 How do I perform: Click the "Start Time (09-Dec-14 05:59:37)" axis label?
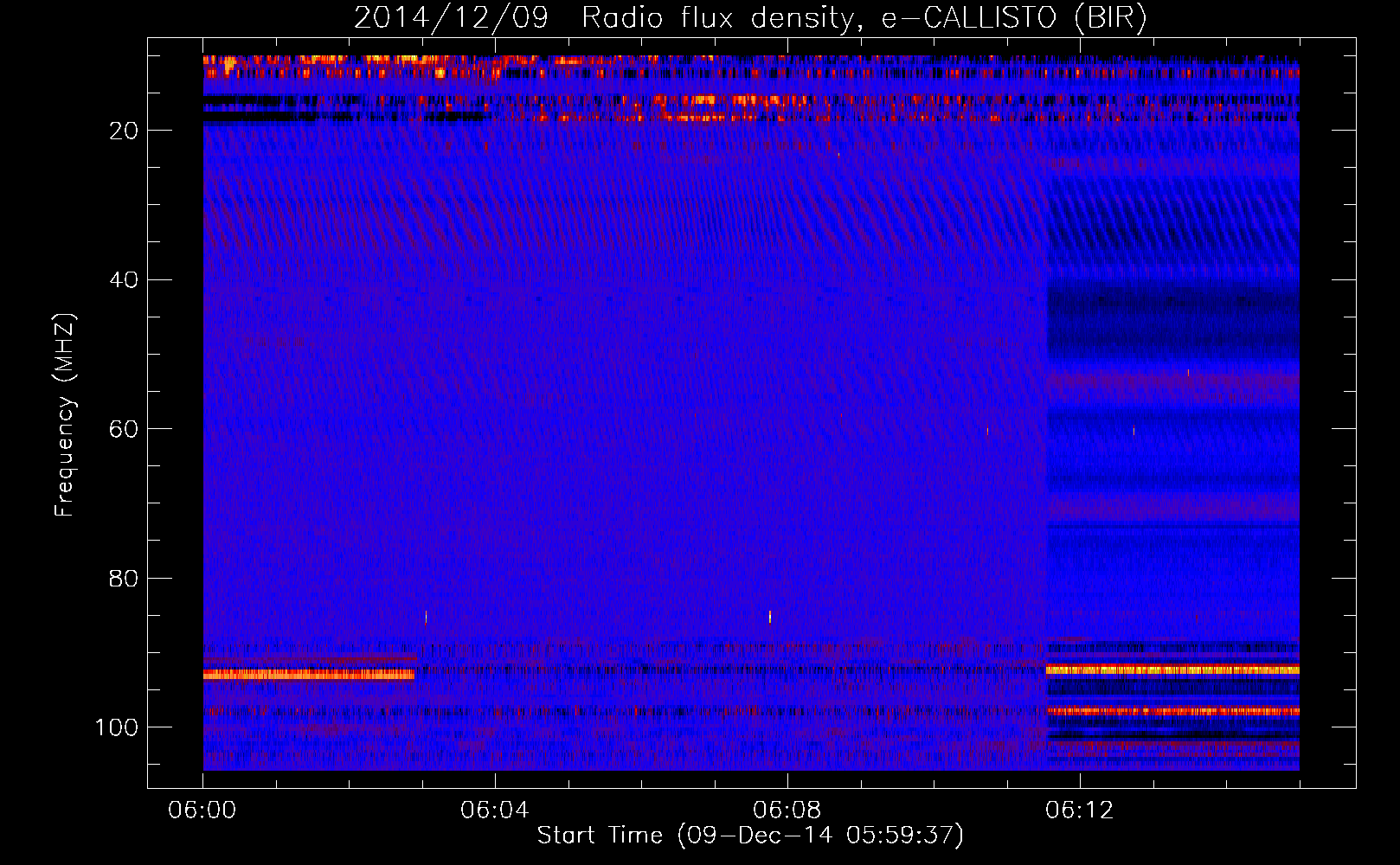(750, 836)
